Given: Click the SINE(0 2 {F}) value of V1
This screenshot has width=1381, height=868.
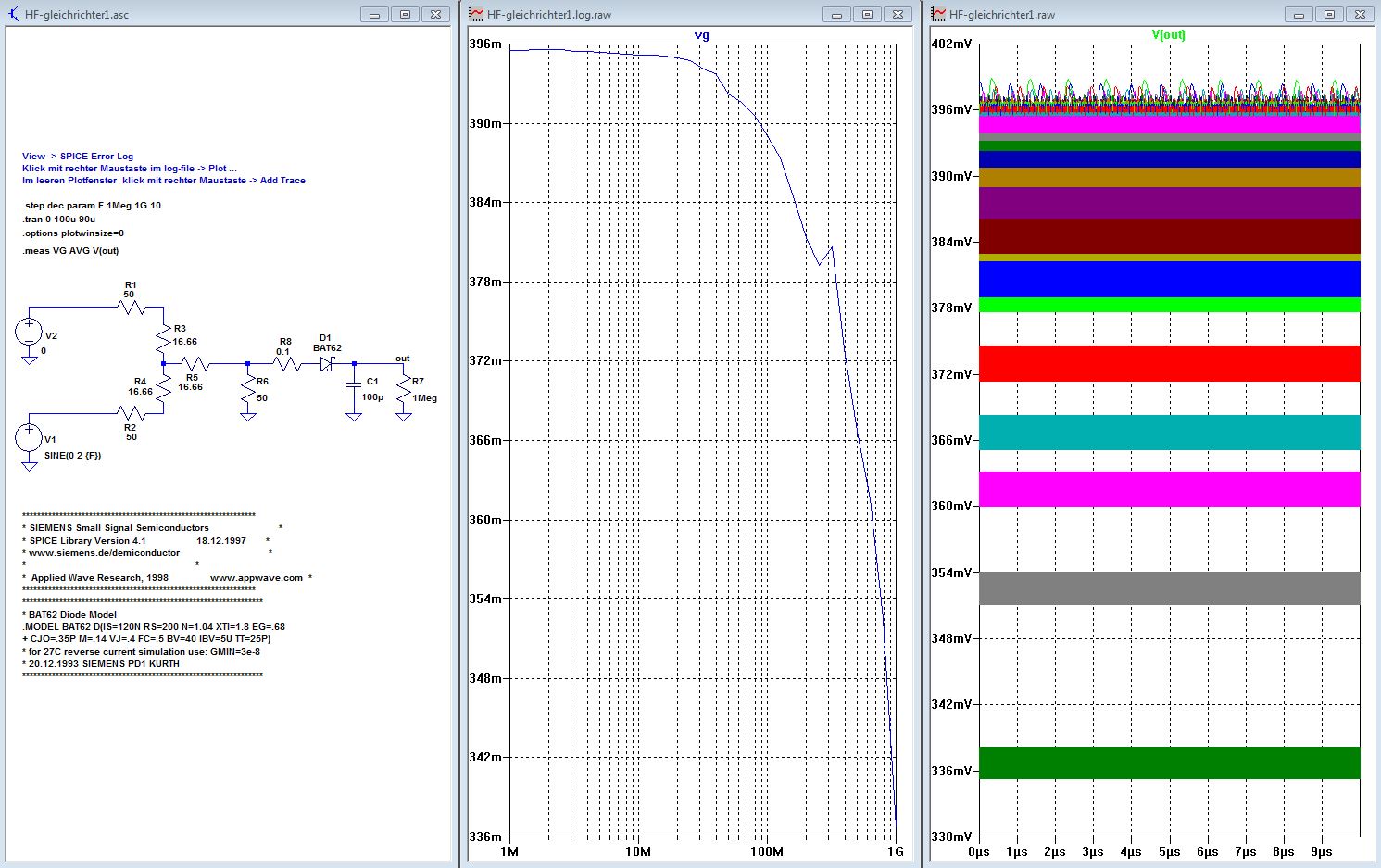Looking at the screenshot, I should [x=72, y=456].
